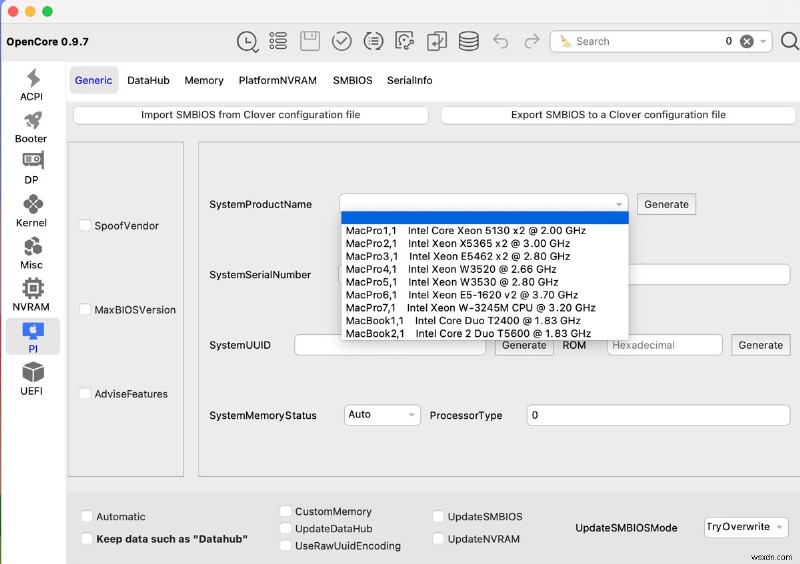Enable the UpdateNVRAM checkbox

click(438, 538)
